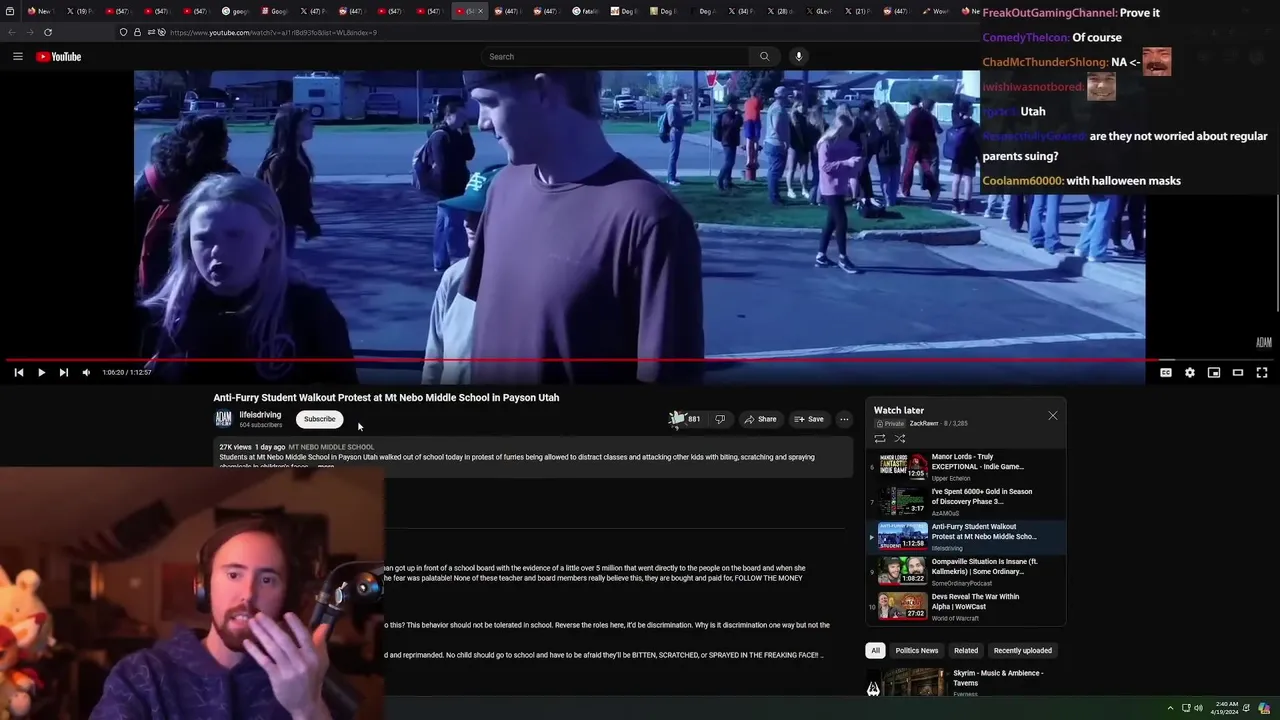Click the search magnifier button
Image resolution: width=1280 pixels, height=720 pixels.
click(x=764, y=56)
